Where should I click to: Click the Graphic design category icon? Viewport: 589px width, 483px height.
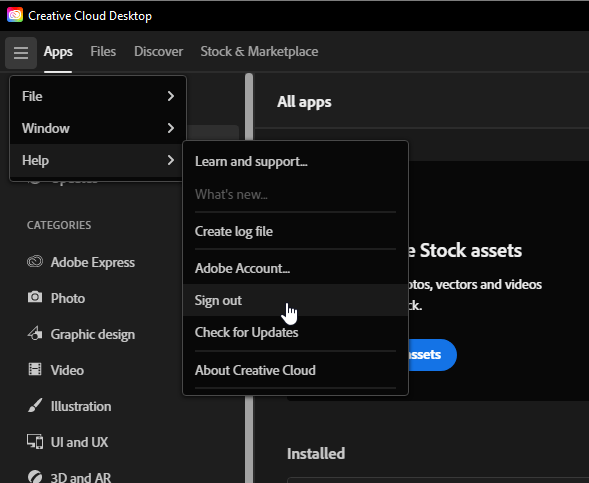pos(35,333)
